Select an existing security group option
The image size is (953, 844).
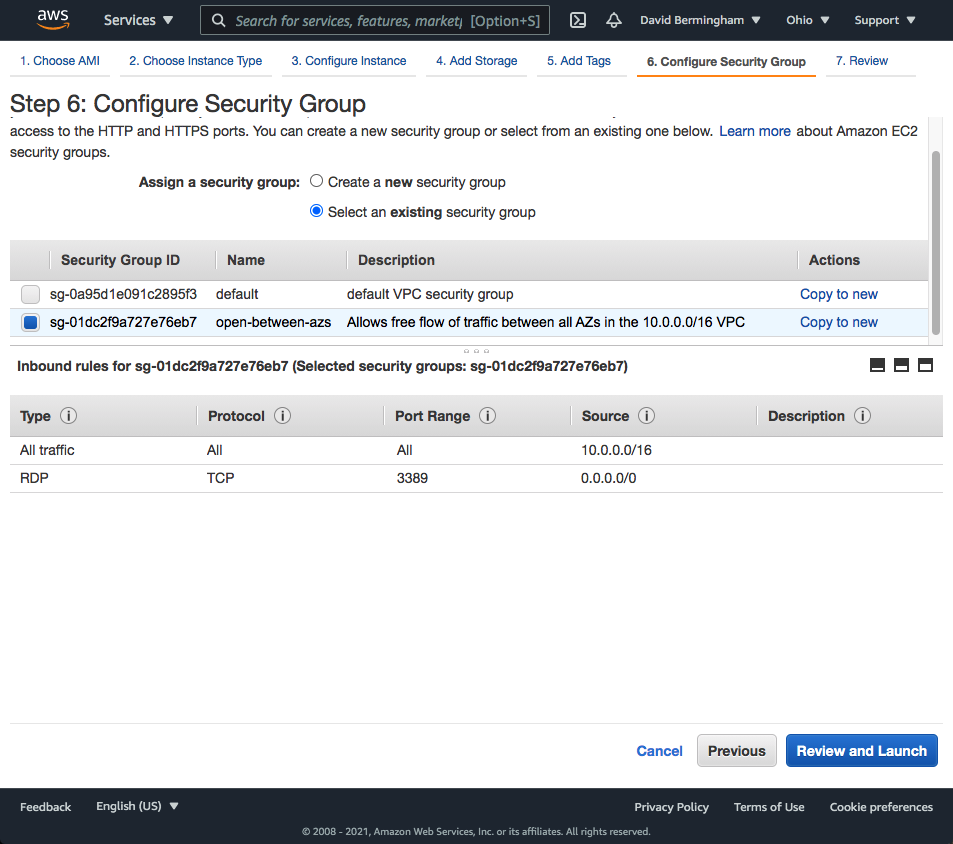[x=316, y=211]
